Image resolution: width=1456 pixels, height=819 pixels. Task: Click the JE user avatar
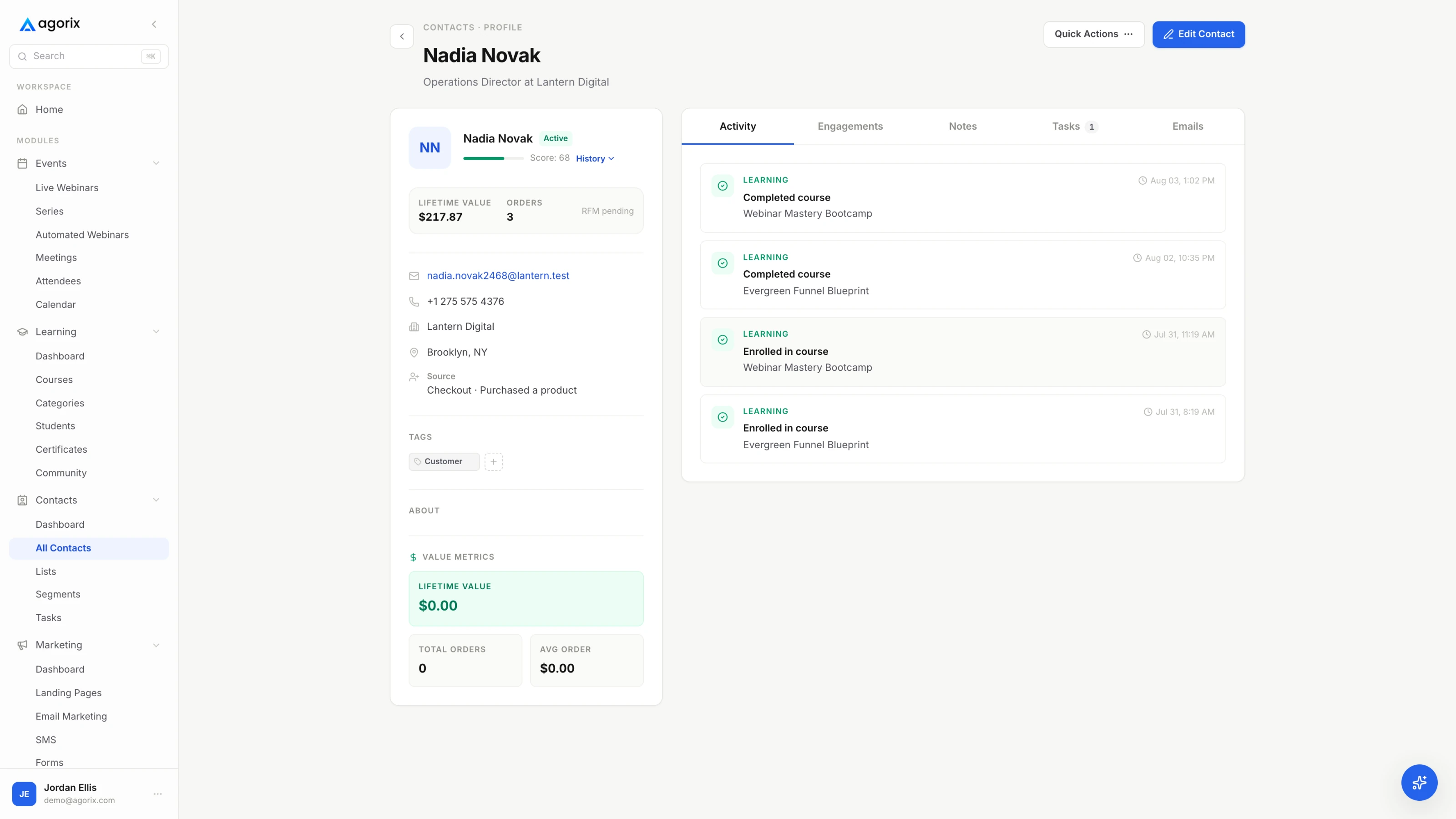pyautogui.click(x=24, y=794)
